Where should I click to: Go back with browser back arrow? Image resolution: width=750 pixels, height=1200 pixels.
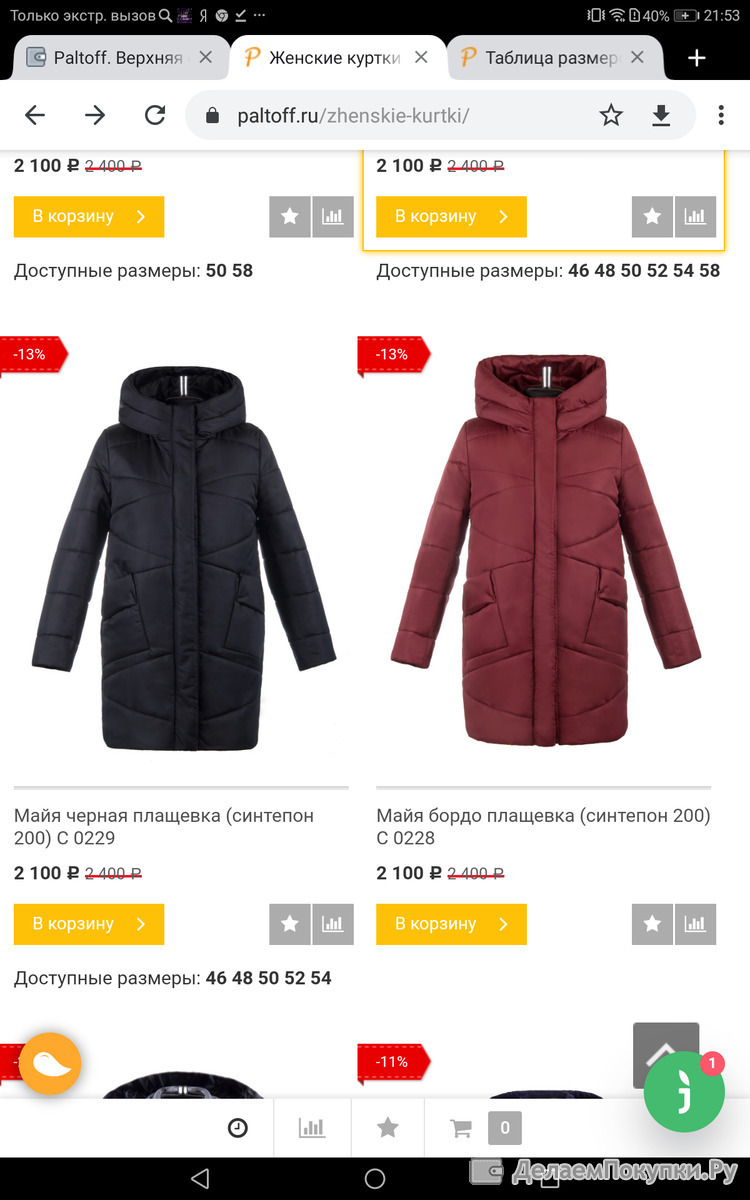pos(35,116)
